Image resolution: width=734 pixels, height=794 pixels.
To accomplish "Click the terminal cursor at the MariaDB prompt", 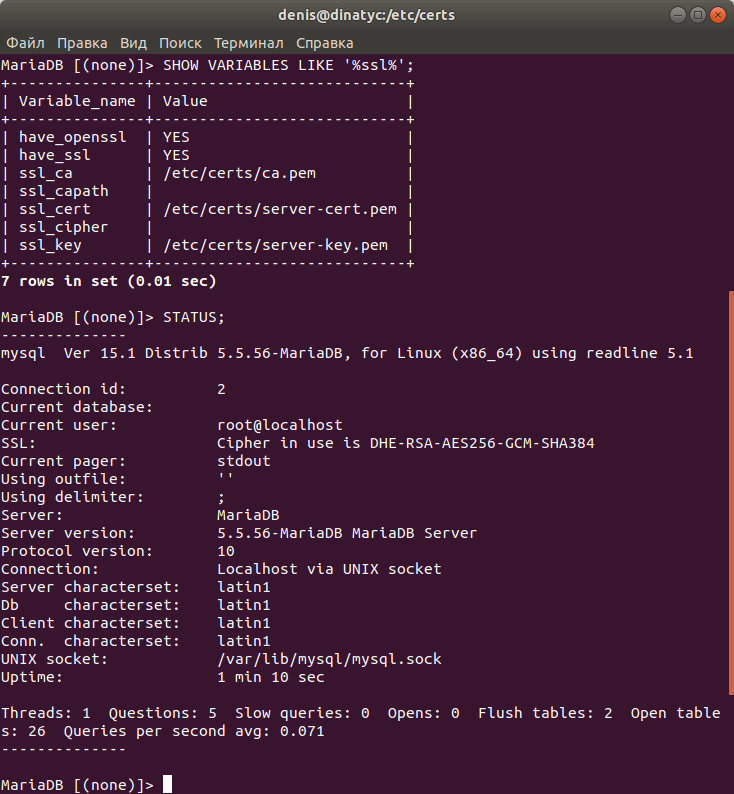I will tap(168, 784).
